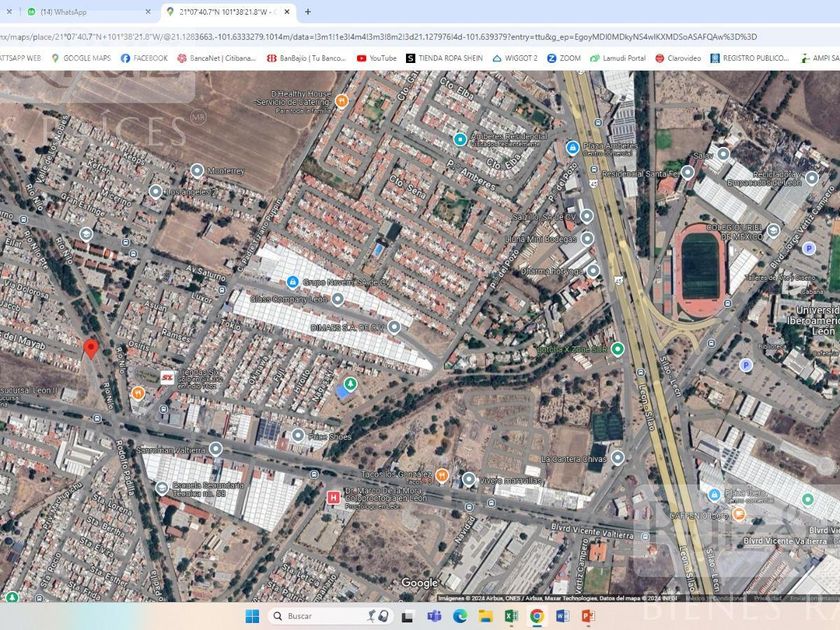Screen dimensions: 840x630
Task: Select the Plaza Delta shopping marker
Action: [714, 494]
